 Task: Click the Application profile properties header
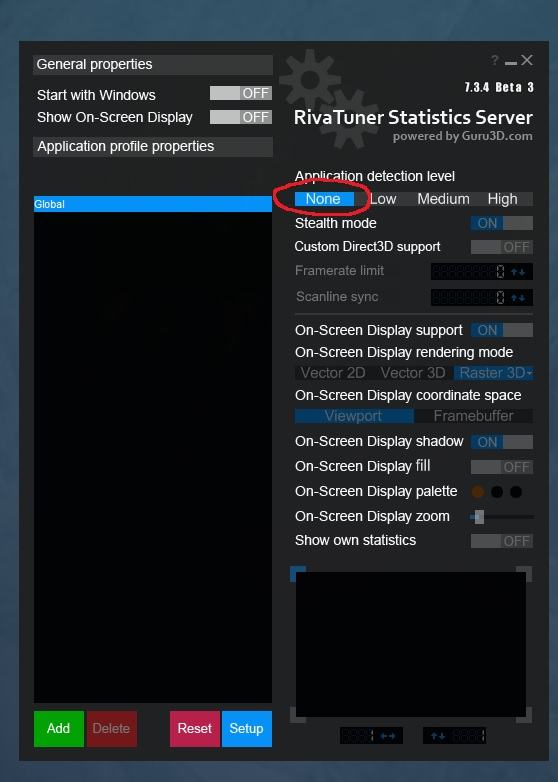click(x=153, y=147)
